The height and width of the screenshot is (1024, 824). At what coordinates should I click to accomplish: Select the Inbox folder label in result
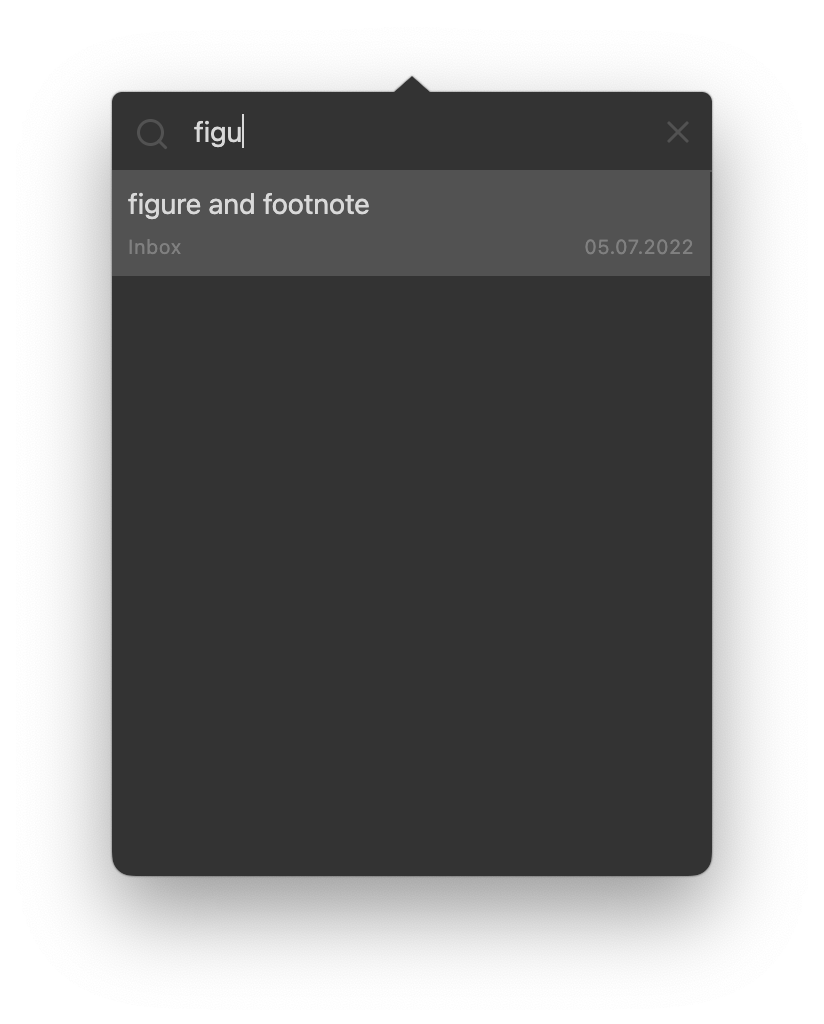click(x=154, y=247)
